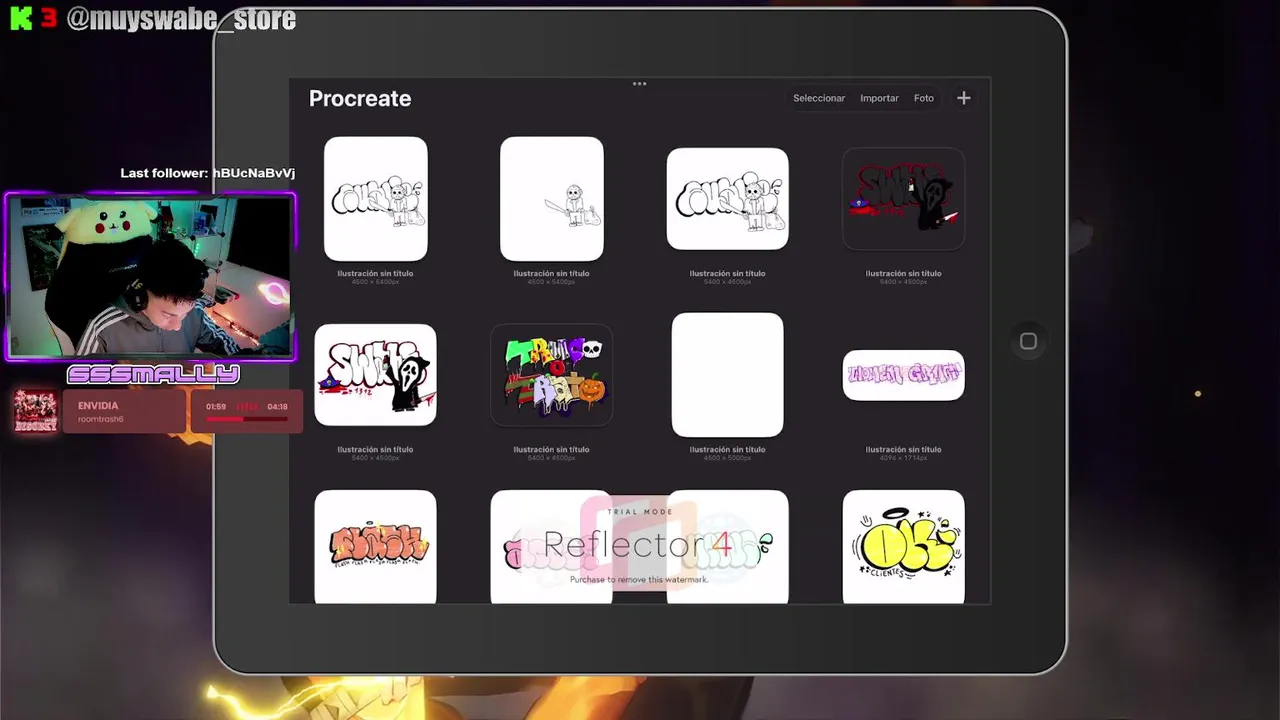Click the SSSMALLY name banner

[x=153, y=375]
